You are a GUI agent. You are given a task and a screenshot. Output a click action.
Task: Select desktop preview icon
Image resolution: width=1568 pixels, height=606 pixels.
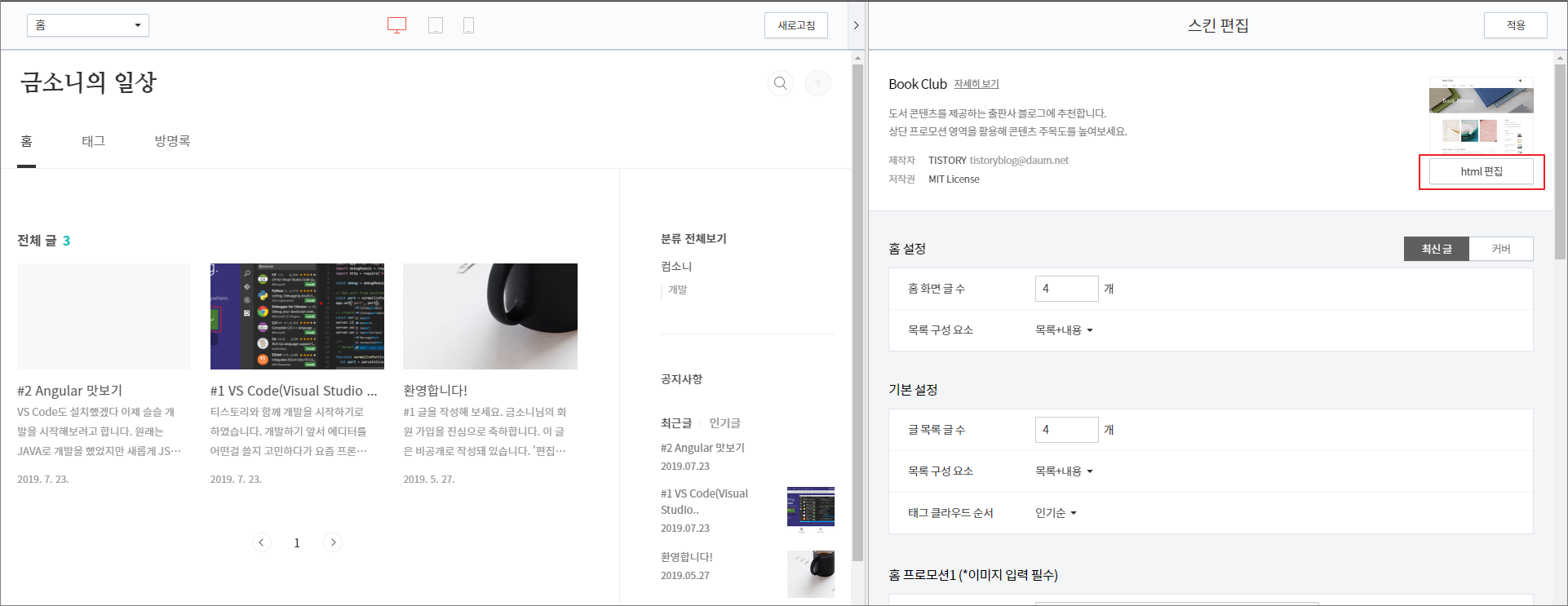pyautogui.click(x=396, y=25)
